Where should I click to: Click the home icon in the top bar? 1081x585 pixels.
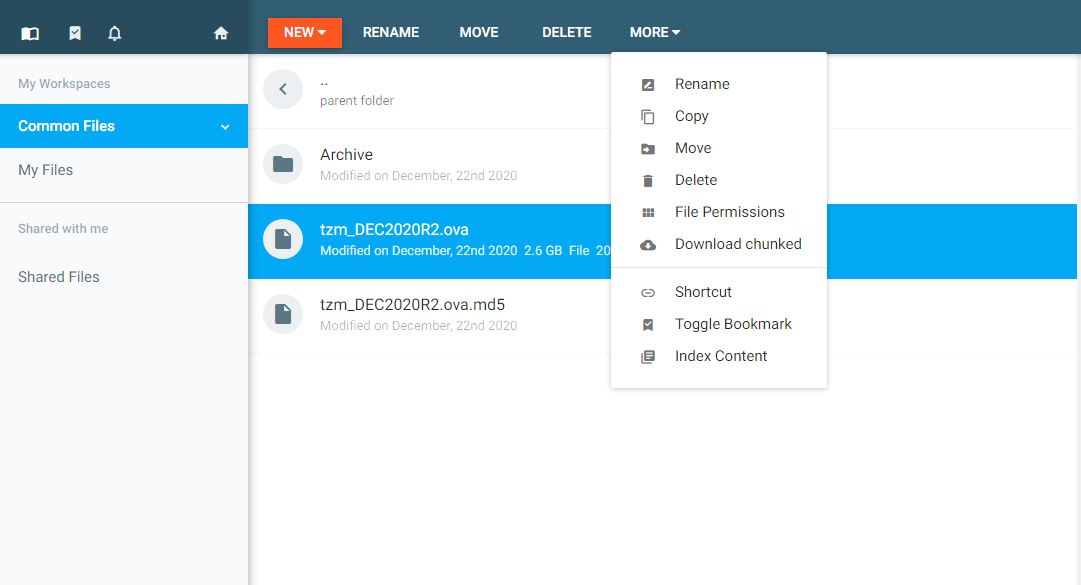point(220,32)
